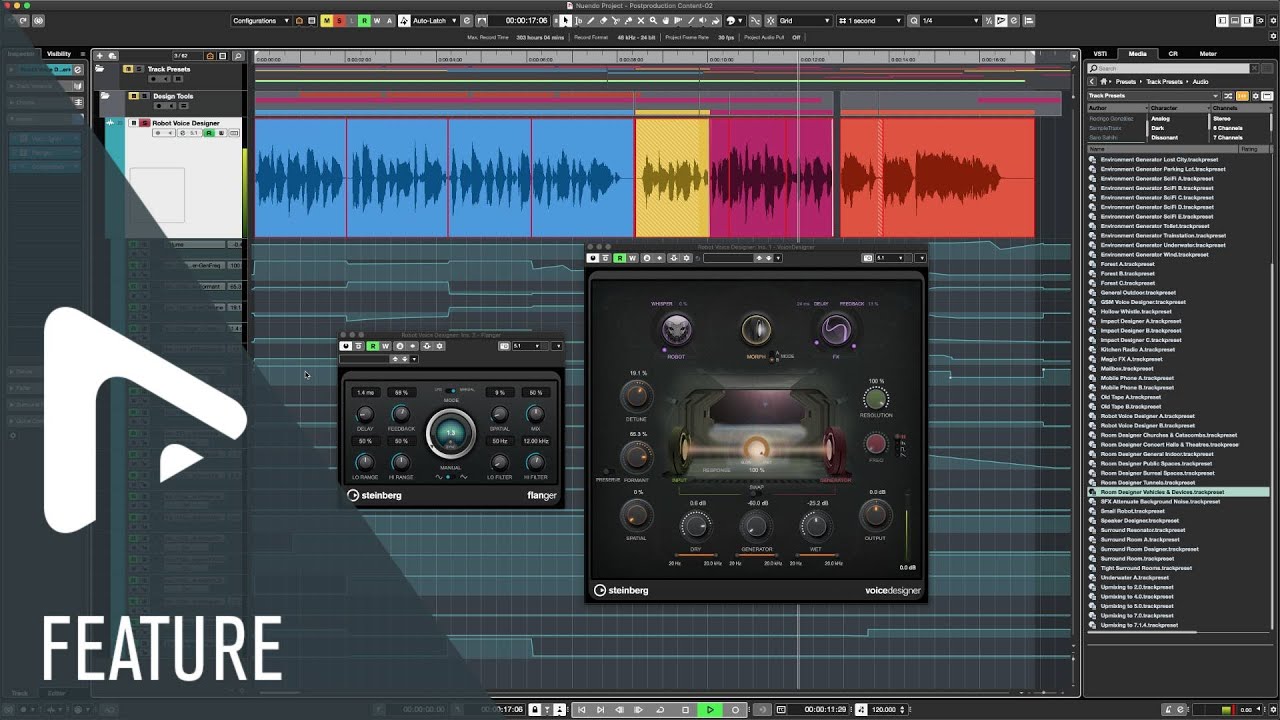Toggle the Flanger LFO/Manual mode switch
The image size is (1280, 720).
click(451, 390)
